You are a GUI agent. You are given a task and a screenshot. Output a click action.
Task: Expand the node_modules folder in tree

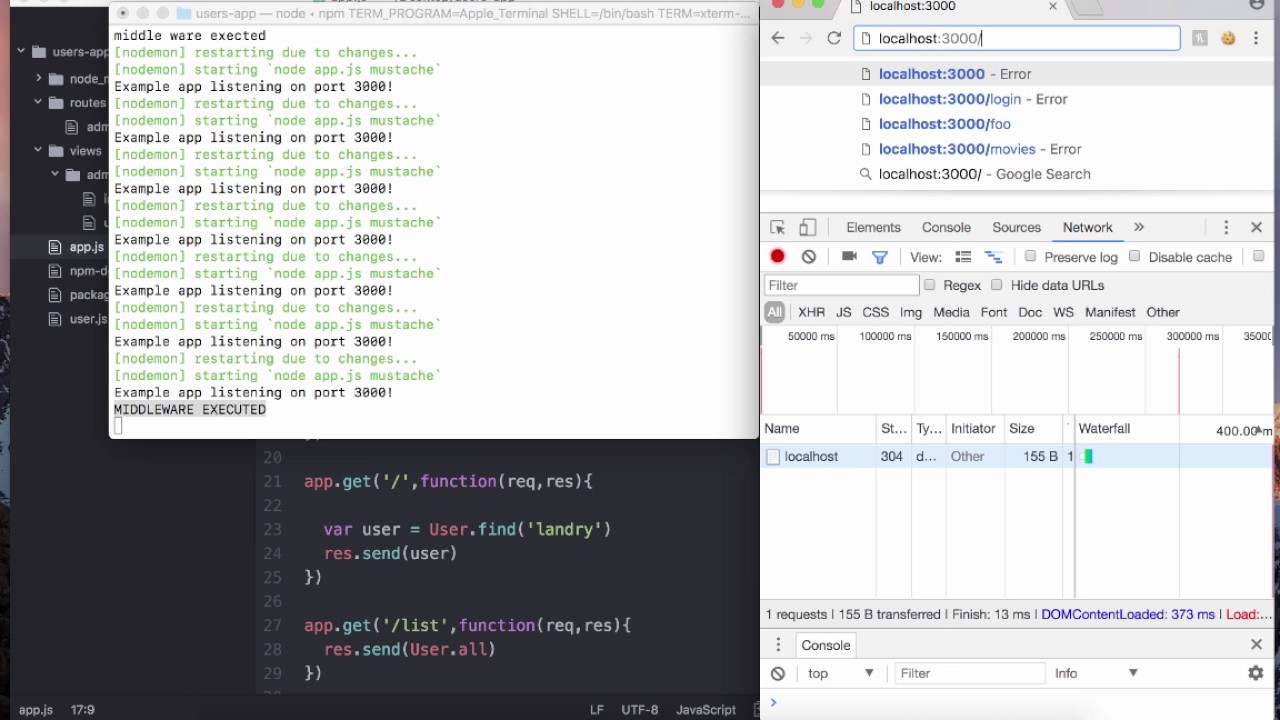pos(38,79)
